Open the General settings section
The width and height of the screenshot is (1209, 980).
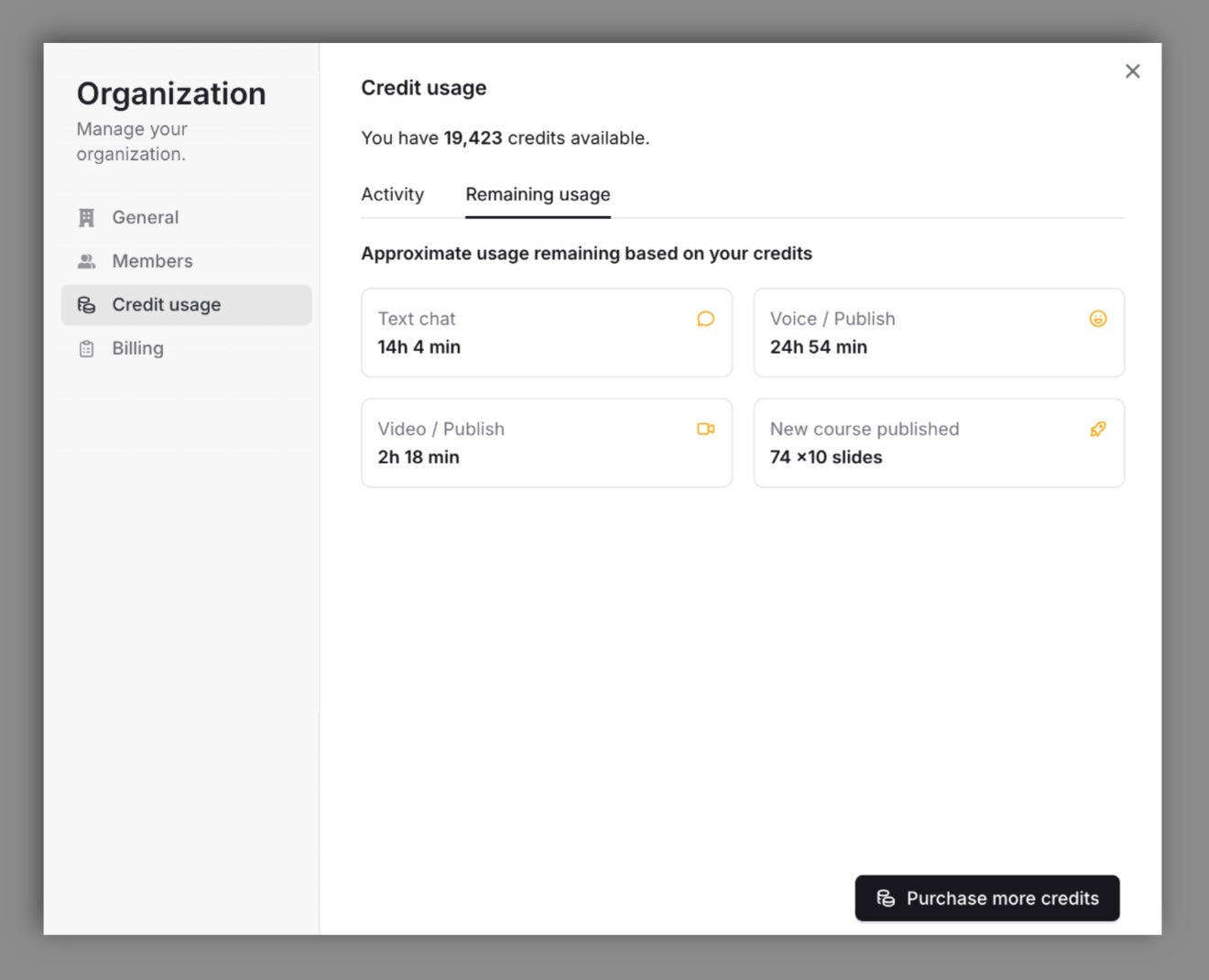145,217
